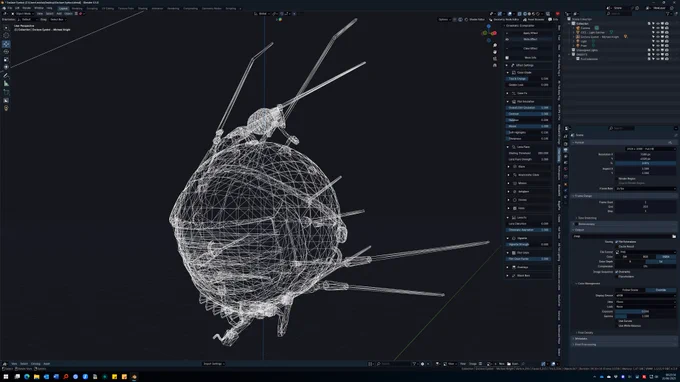
Task: Open the Scene properties tab icon
Action: 566,163
